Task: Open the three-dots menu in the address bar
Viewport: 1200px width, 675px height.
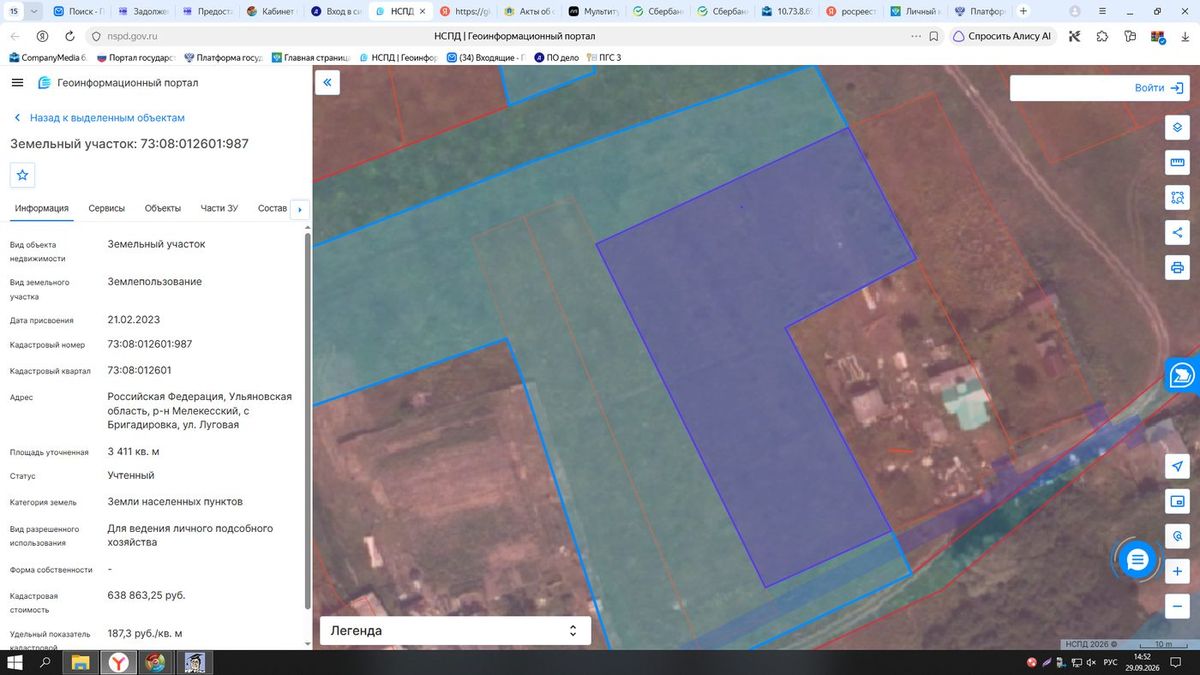Action: coord(916,35)
